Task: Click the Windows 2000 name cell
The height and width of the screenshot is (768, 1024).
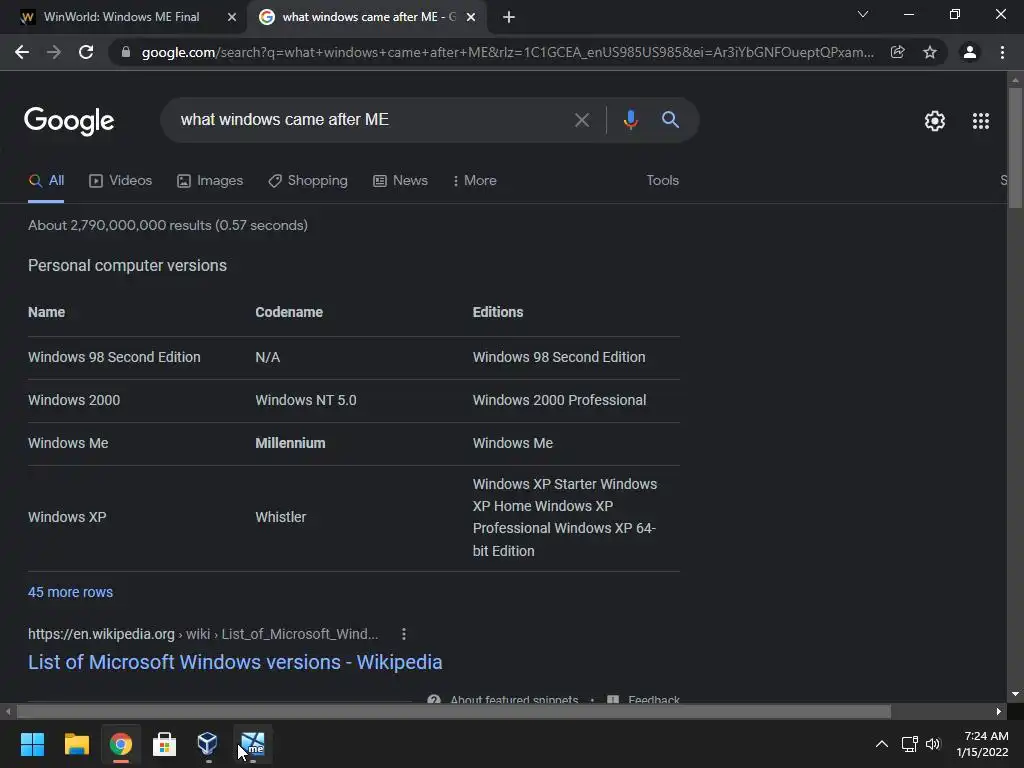Action: click(x=74, y=400)
